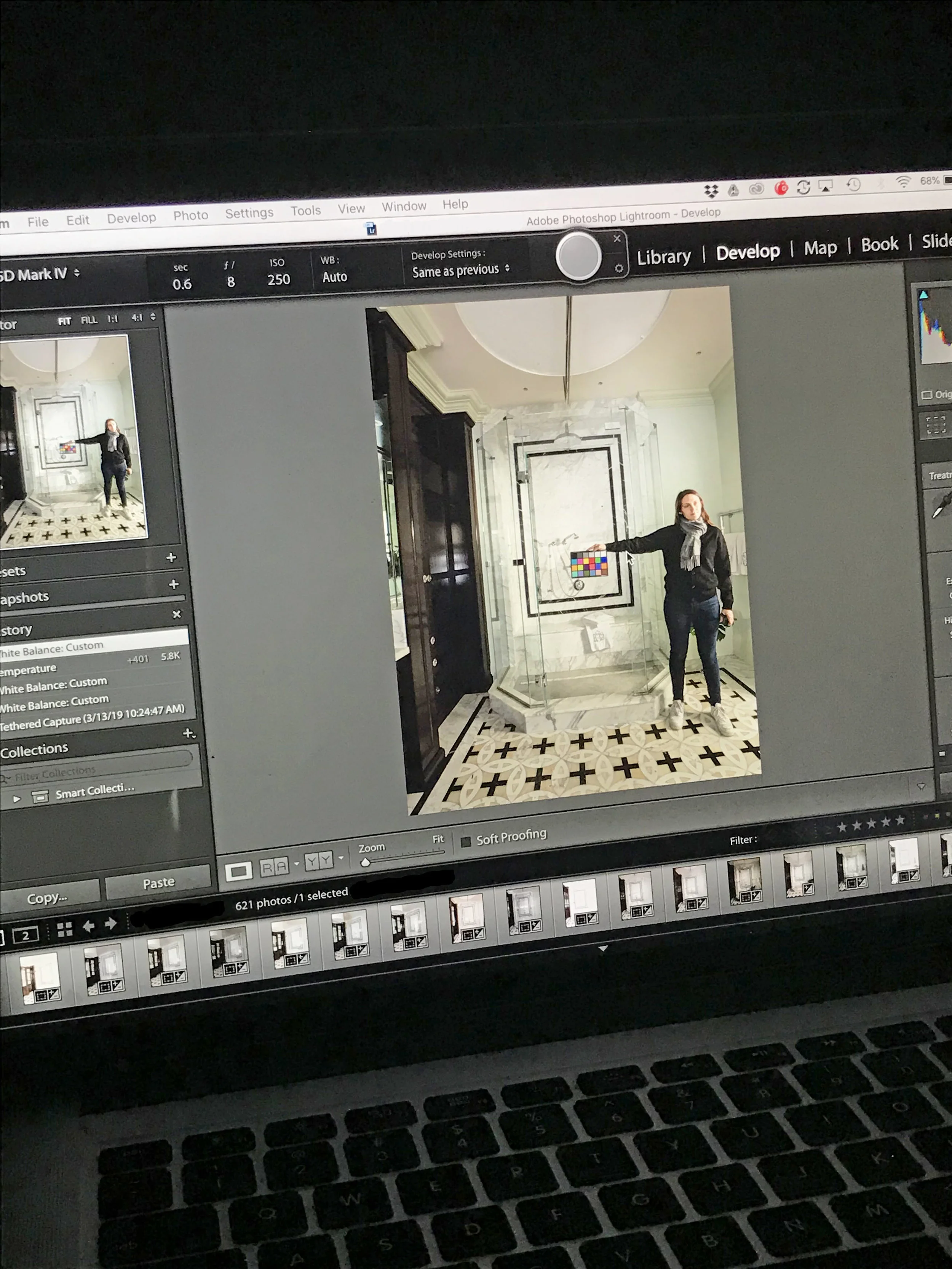
Task: Switch to the Book module
Action: [x=879, y=244]
